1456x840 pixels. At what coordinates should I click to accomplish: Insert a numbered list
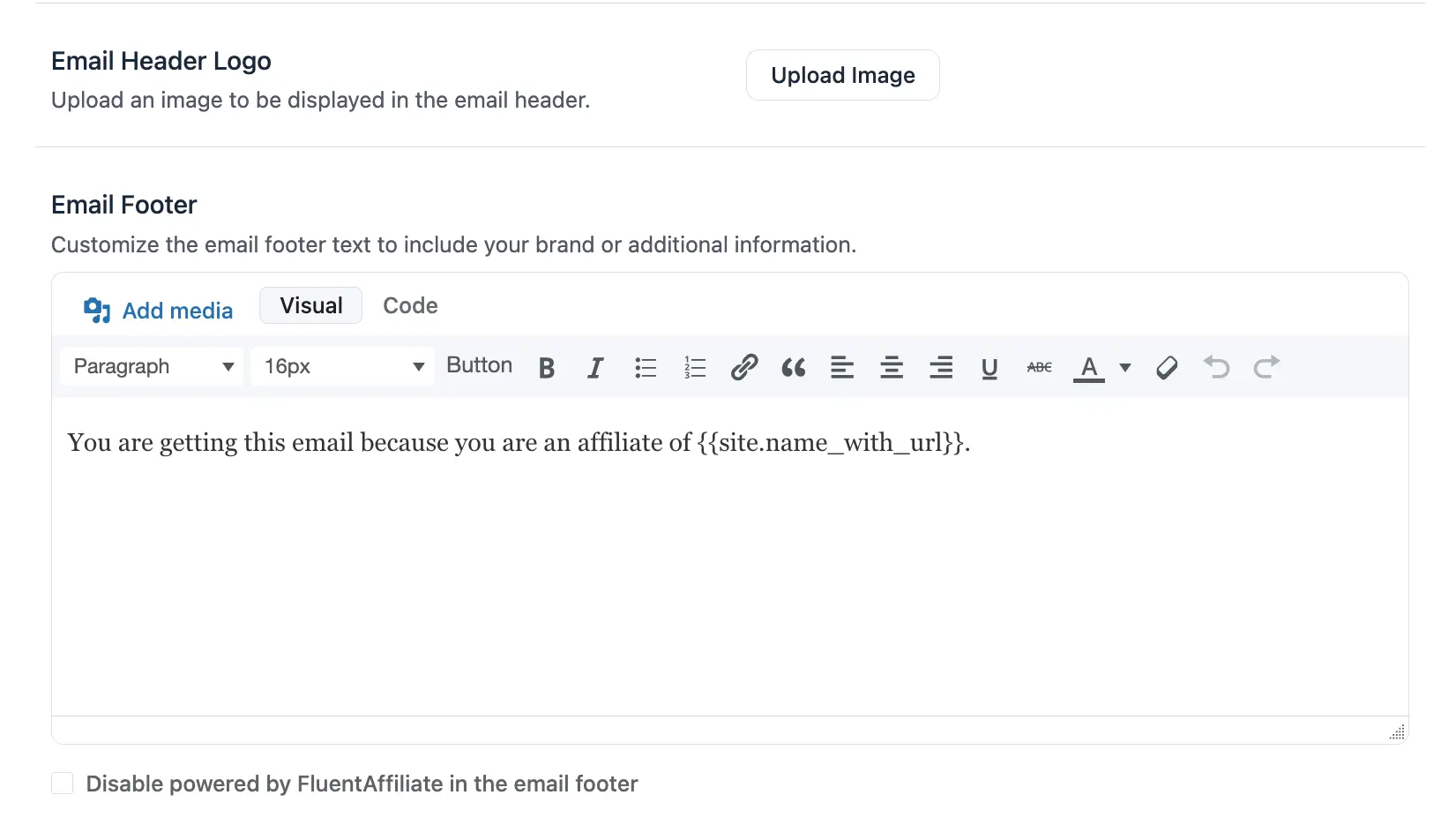pos(695,368)
